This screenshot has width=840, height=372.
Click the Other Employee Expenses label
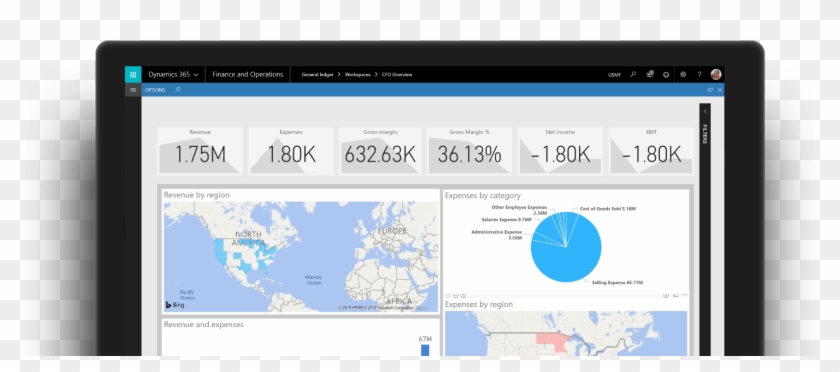[x=519, y=210]
